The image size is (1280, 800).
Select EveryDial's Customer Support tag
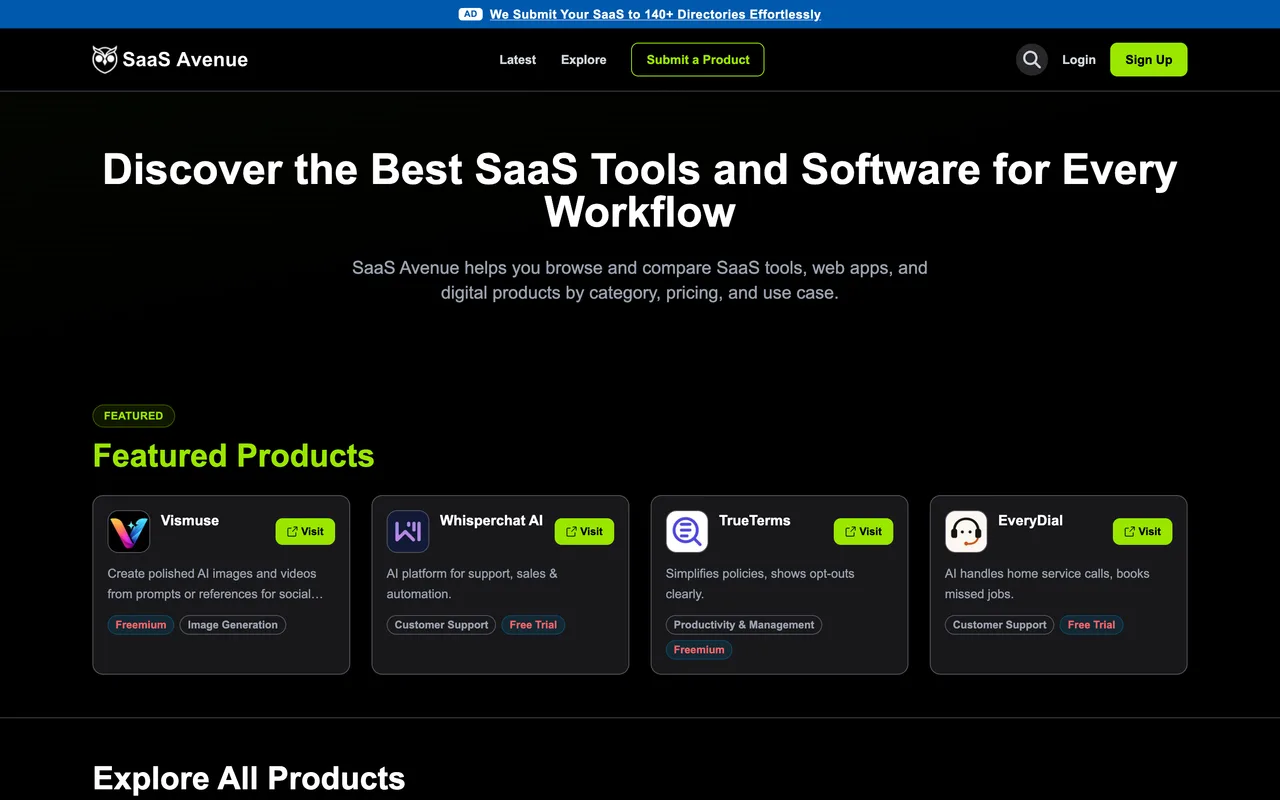pyautogui.click(x=999, y=625)
